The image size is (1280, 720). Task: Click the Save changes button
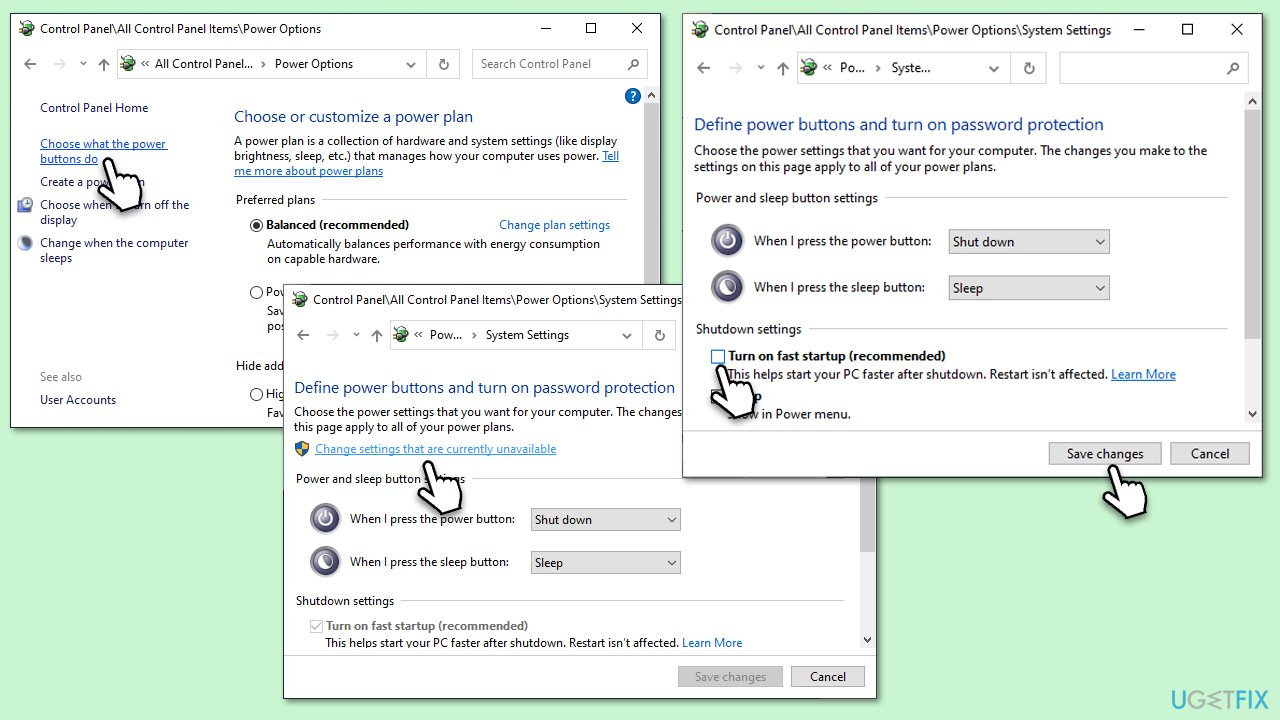[x=1105, y=453]
